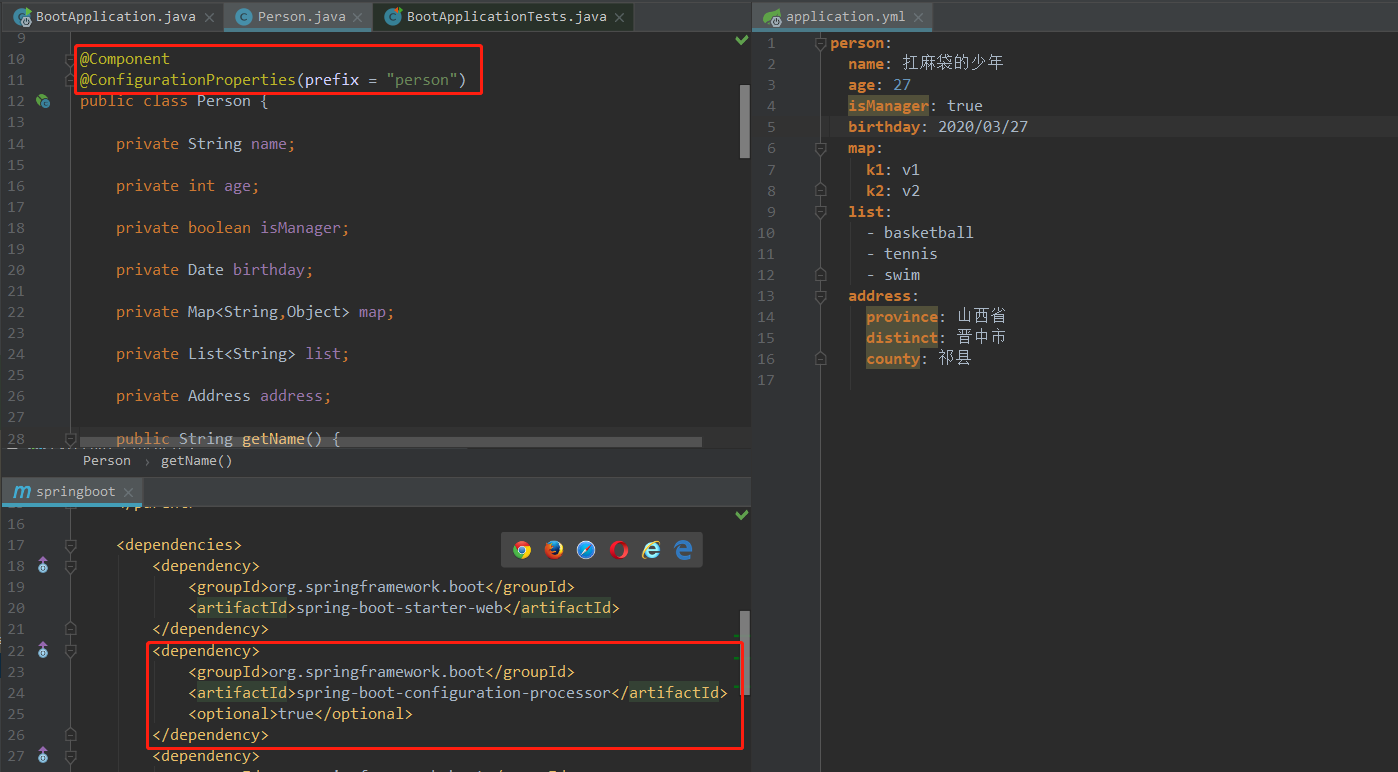Open in Opera browser icon
The image size is (1398, 772).
pyautogui.click(x=619, y=550)
